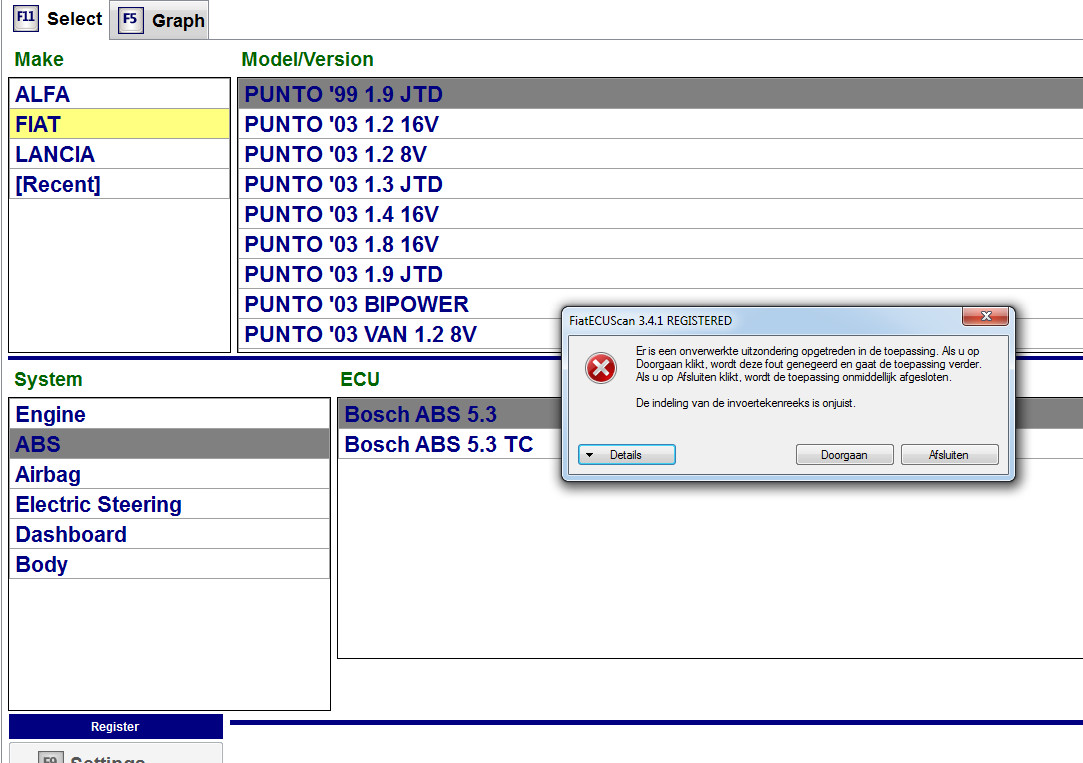Open Settings button at bottom

pos(115,754)
